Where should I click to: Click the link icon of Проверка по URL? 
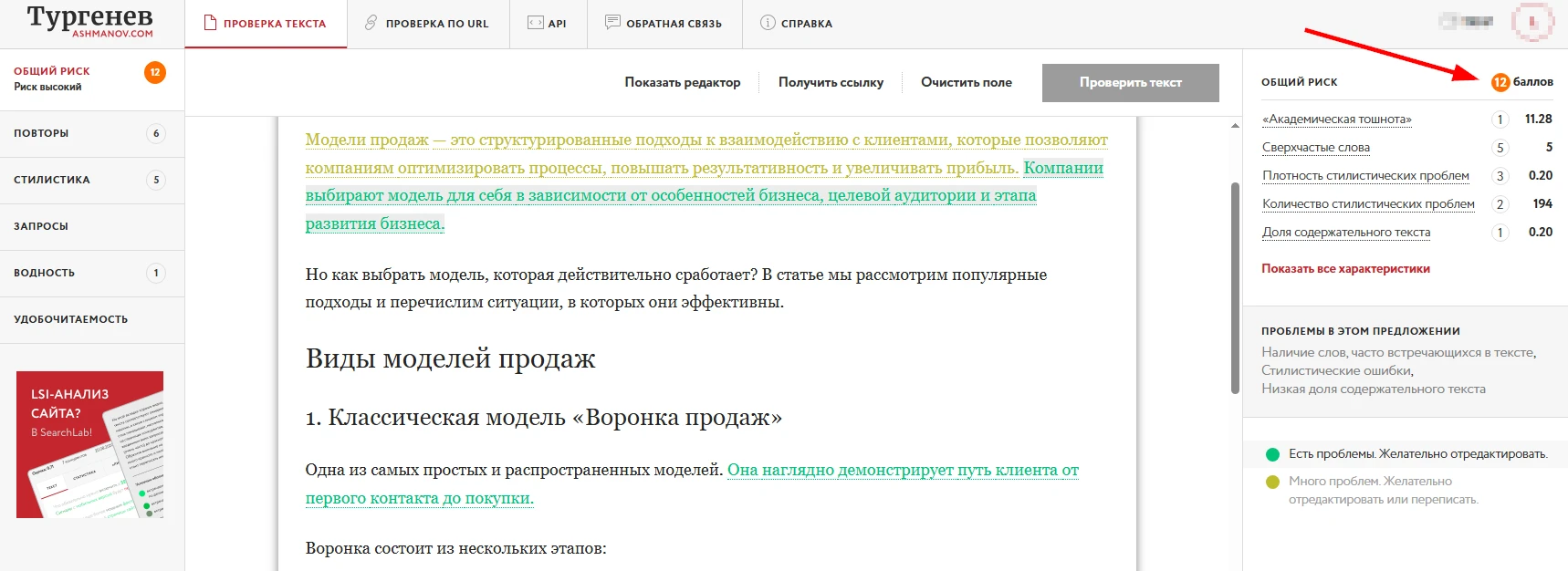click(371, 23)
